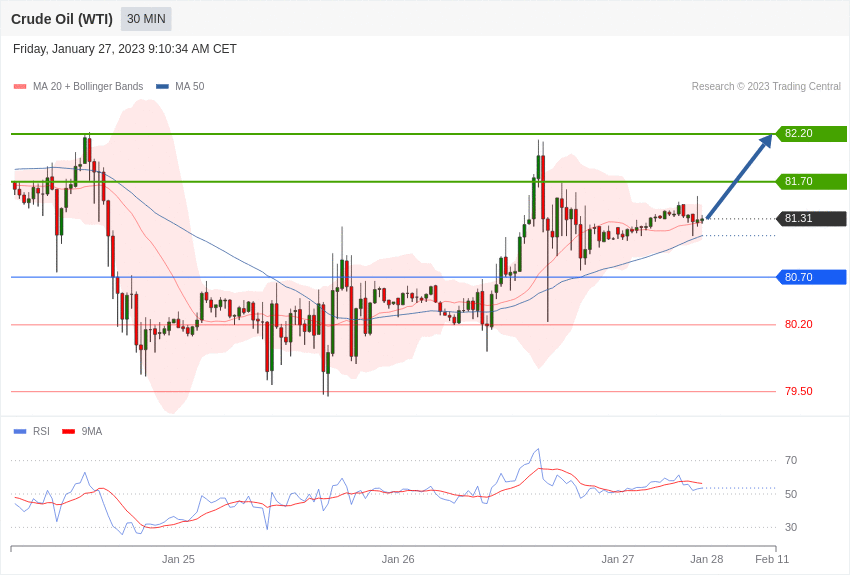Click the Feb 11 date axis label
The height and width of the screenshot is (576, 850).
tap(772, 559)
